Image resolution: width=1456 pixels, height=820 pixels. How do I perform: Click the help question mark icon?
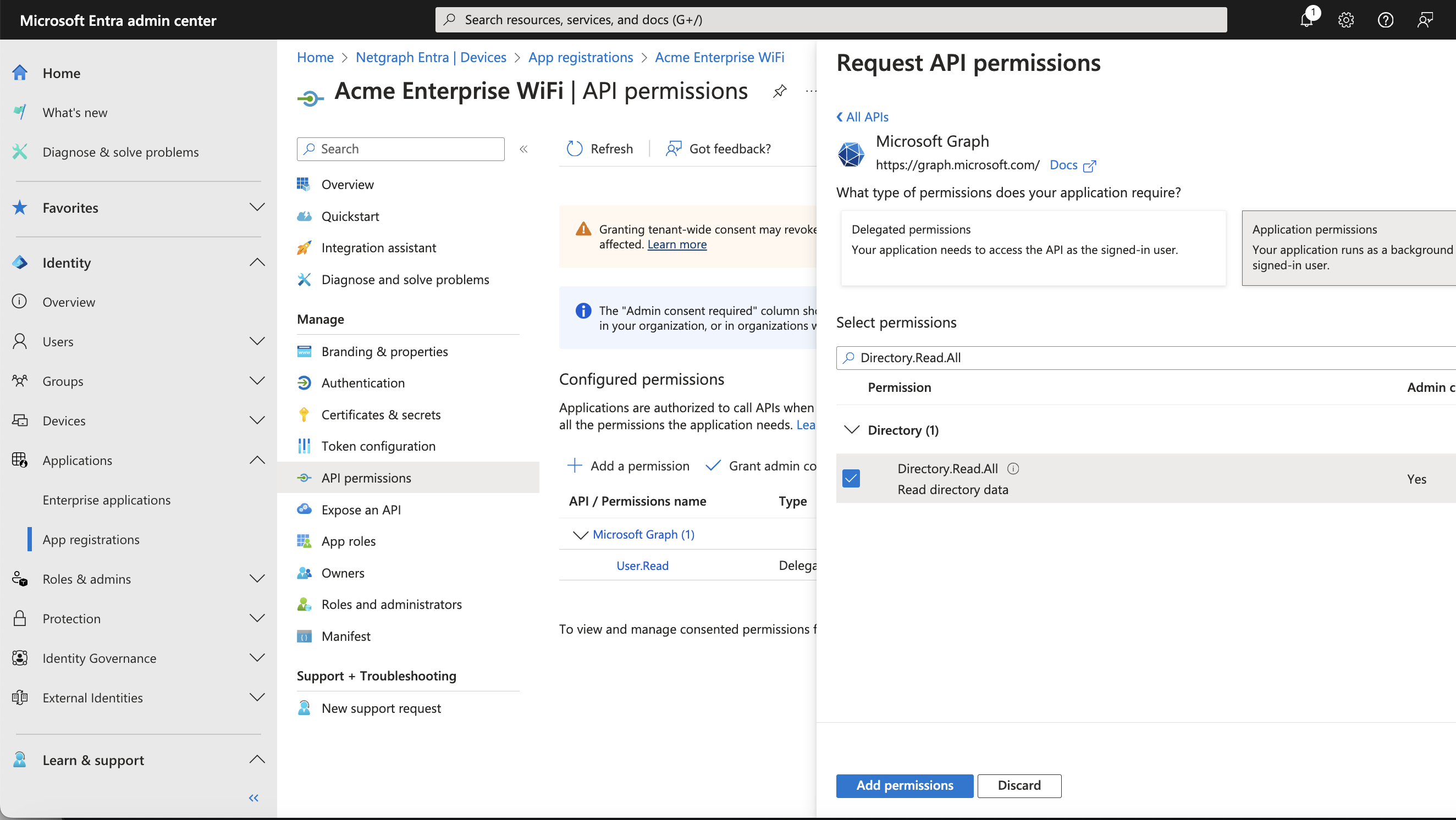[1386, 20]
